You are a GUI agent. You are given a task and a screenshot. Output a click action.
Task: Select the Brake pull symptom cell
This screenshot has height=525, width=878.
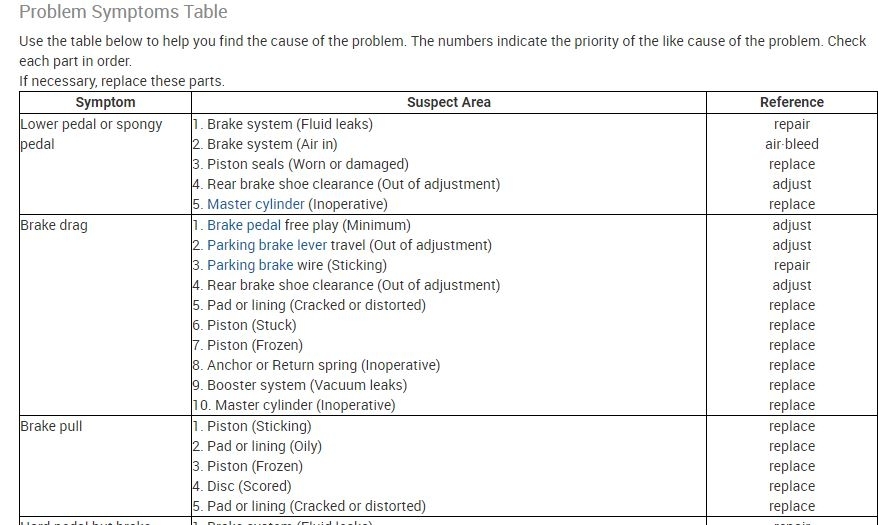(51, 426)
